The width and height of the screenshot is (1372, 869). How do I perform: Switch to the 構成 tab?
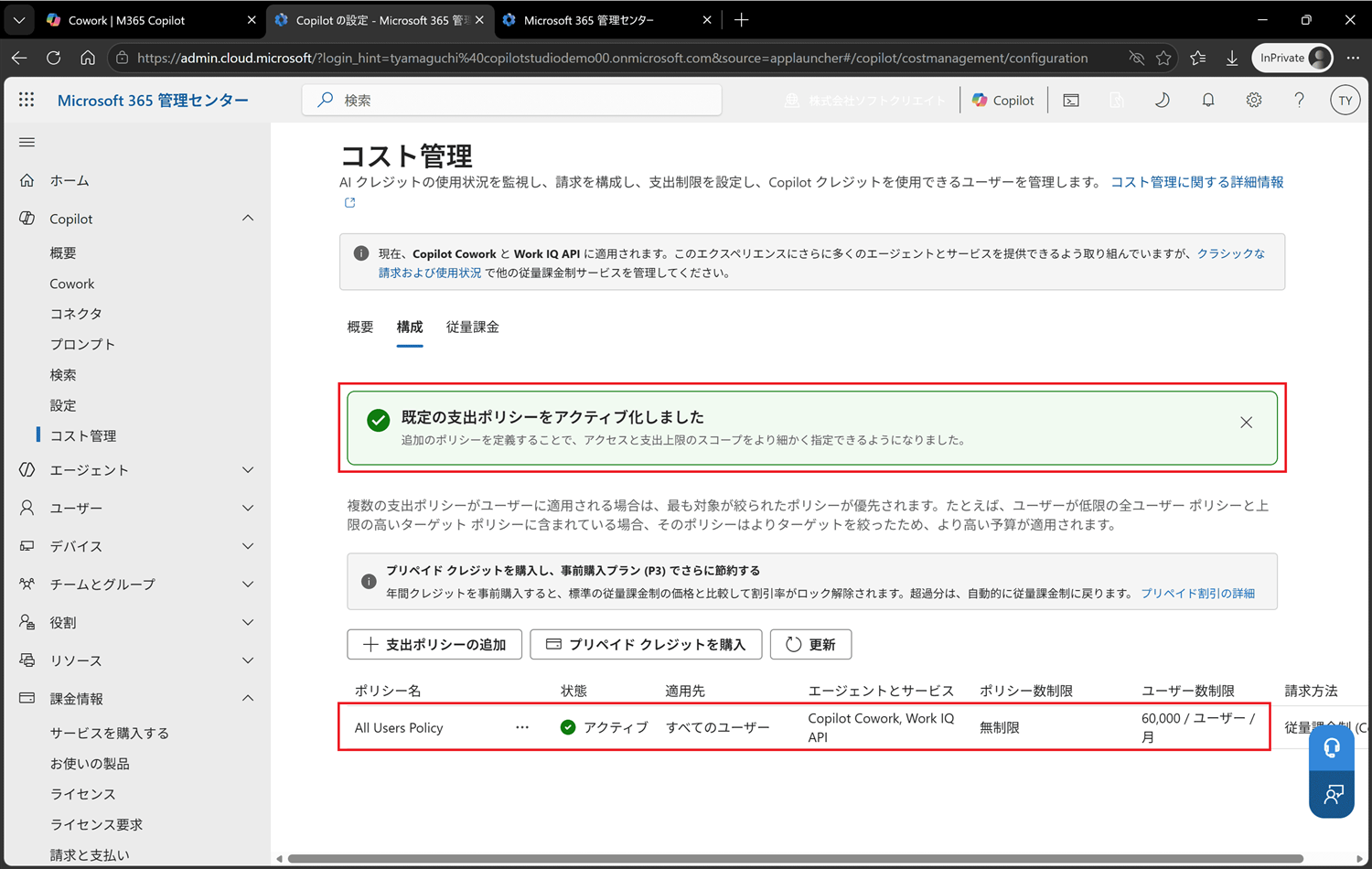click(410, 327)
